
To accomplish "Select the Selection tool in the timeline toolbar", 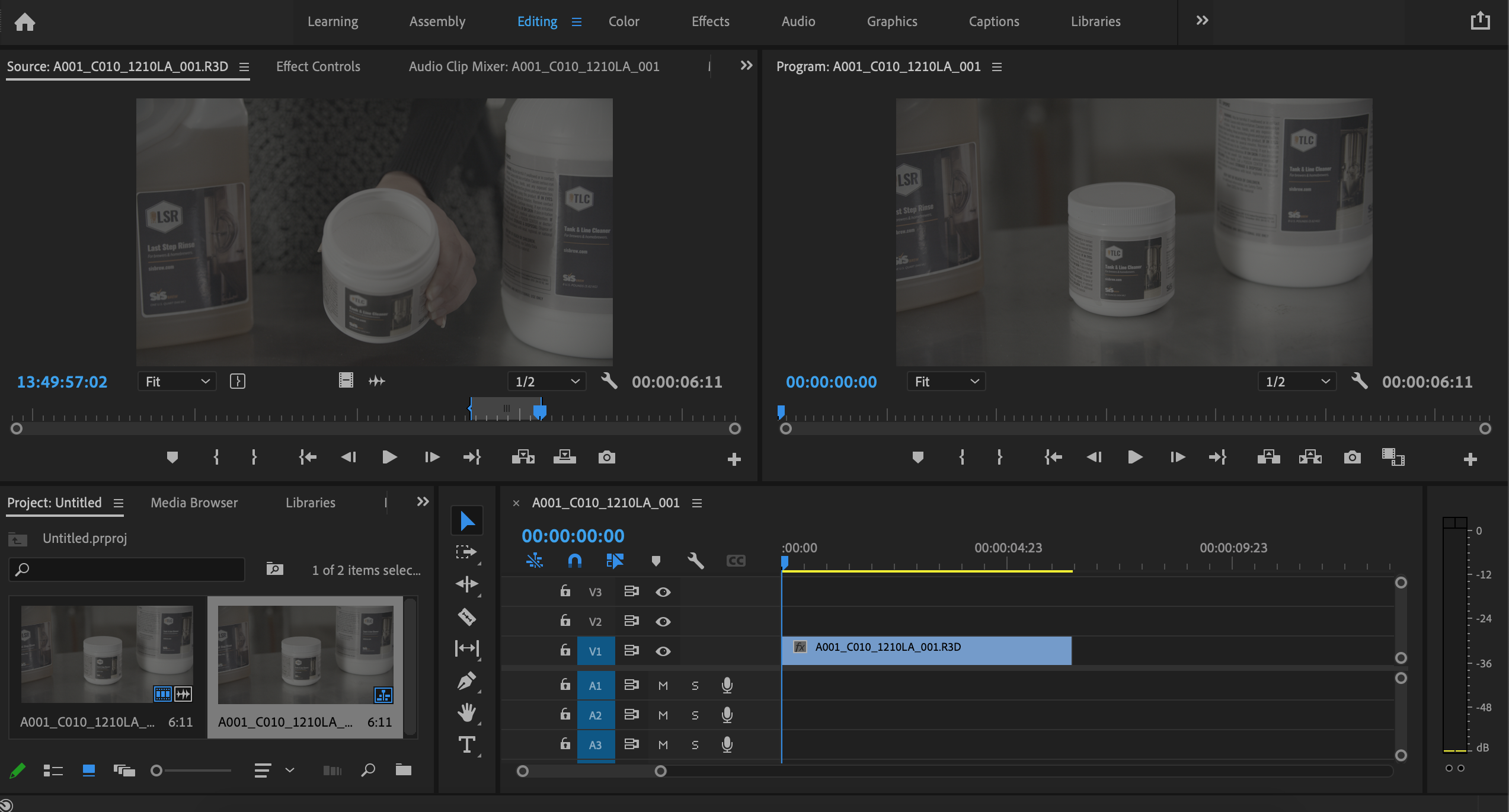I will pos(466,520).
